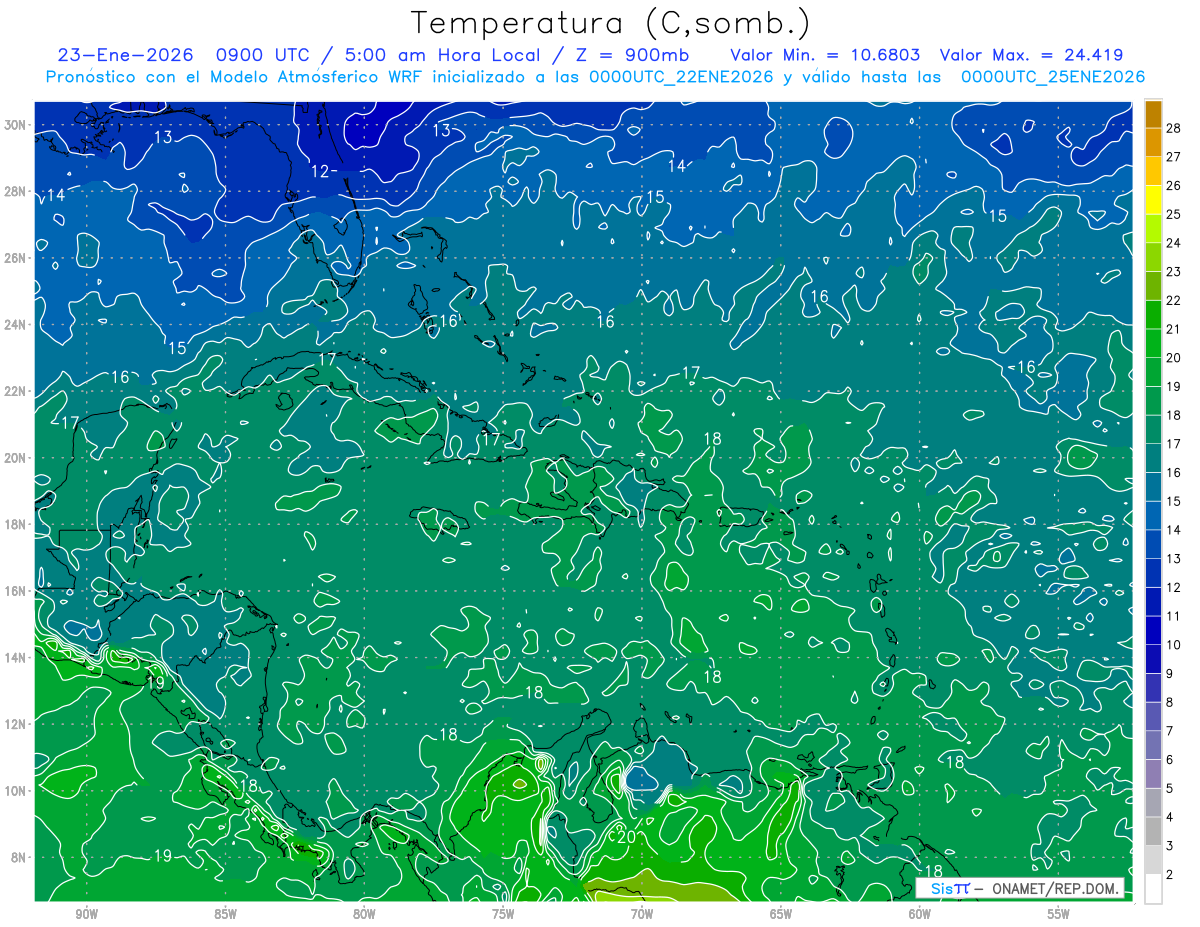Image resolution: width=1200 pixels, height=927 pixels.
Task: Click the 10N latitude axis label
Action: pyautogui.click(x=17, y=791)
